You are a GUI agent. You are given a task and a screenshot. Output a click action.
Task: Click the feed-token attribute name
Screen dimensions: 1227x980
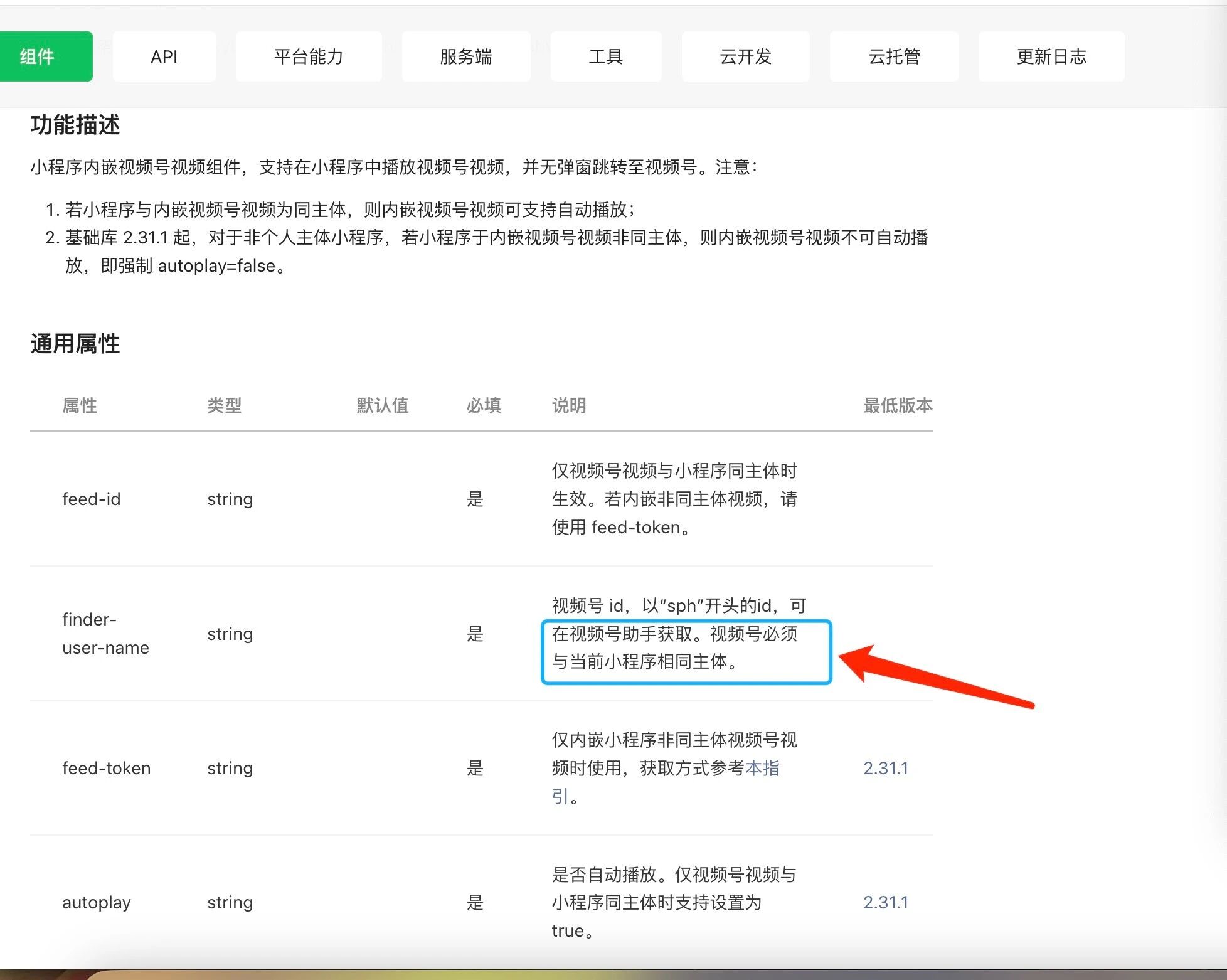pyautogui.click(x=106, y=768)
